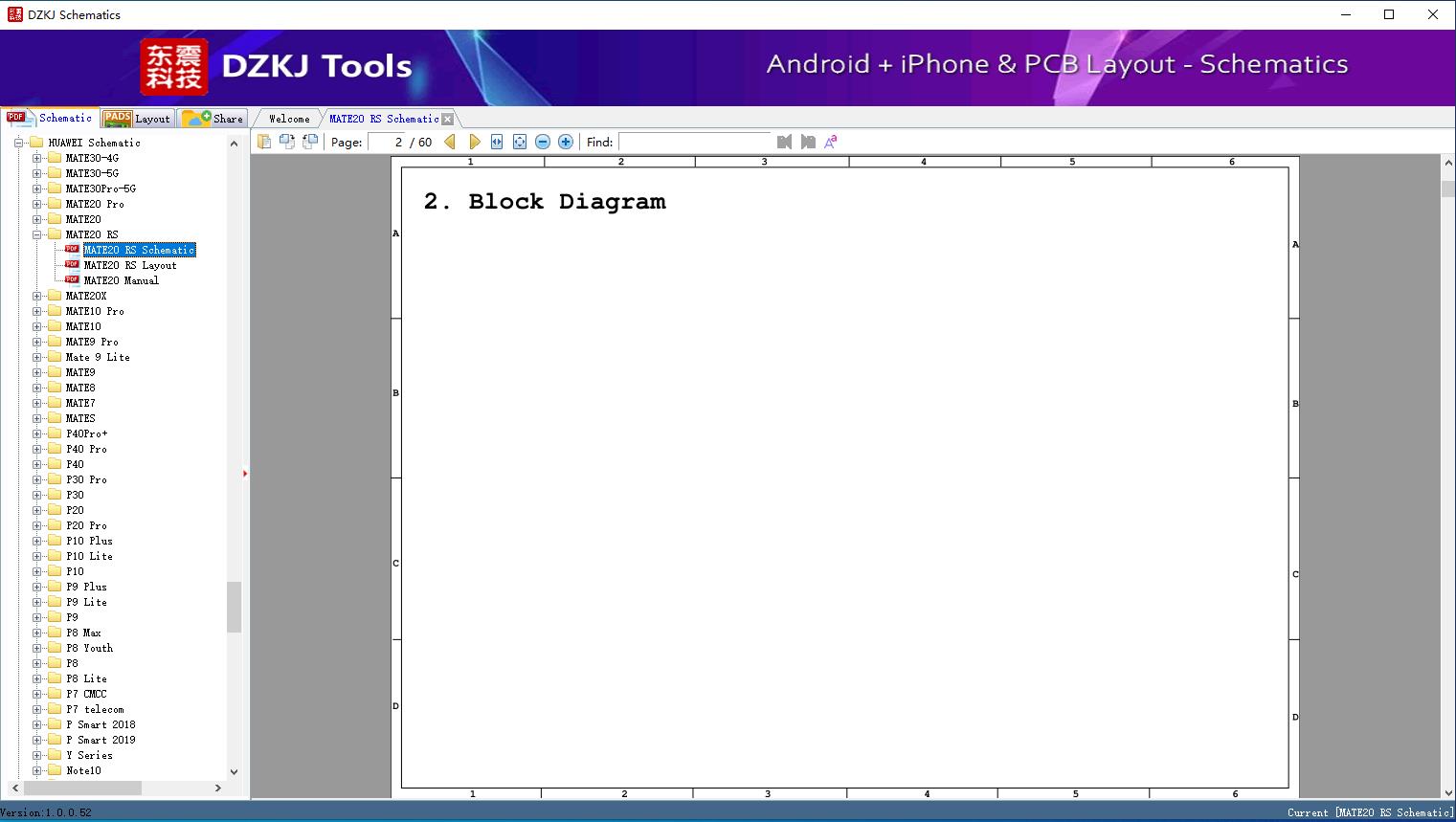Switch to the Schematic tab

pyautogui.click(x=50, y=118)
